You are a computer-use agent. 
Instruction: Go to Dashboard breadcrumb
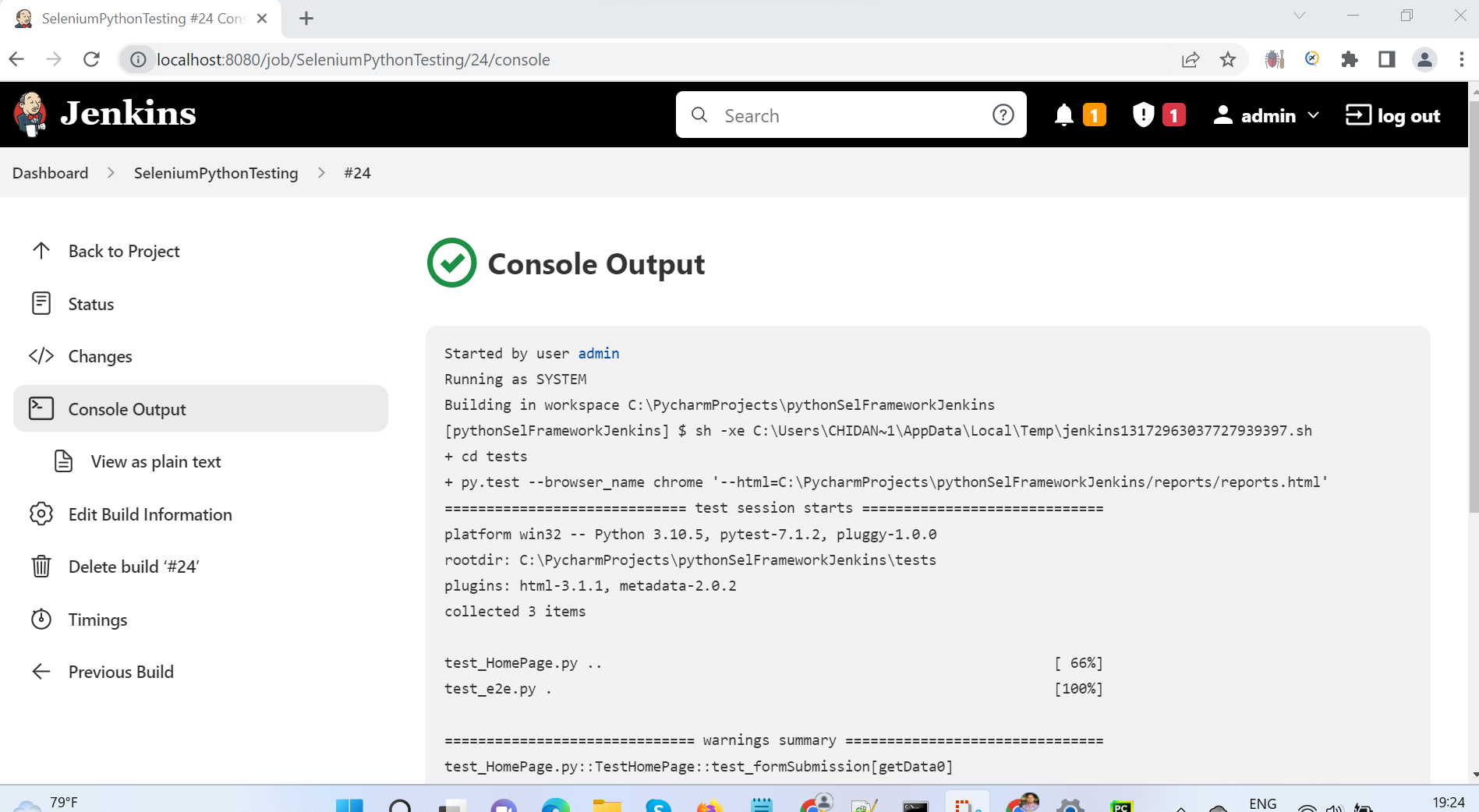pyautogui.click(x=51, y=173)
